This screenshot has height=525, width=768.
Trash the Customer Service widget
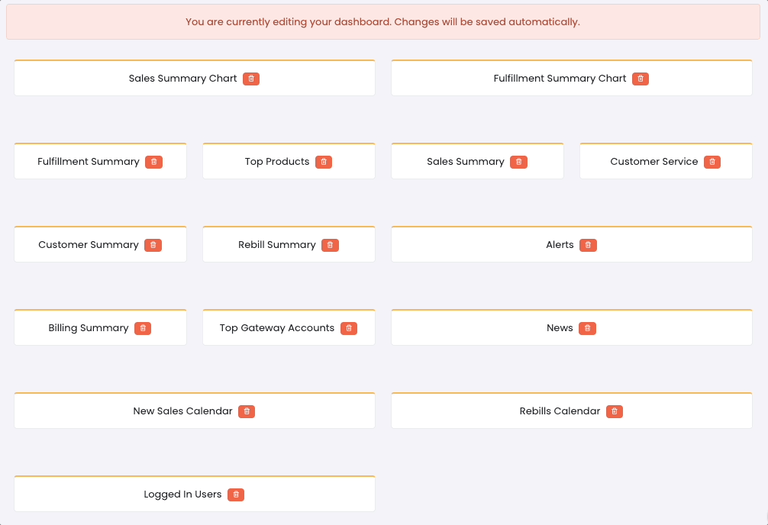pos(711,162)
